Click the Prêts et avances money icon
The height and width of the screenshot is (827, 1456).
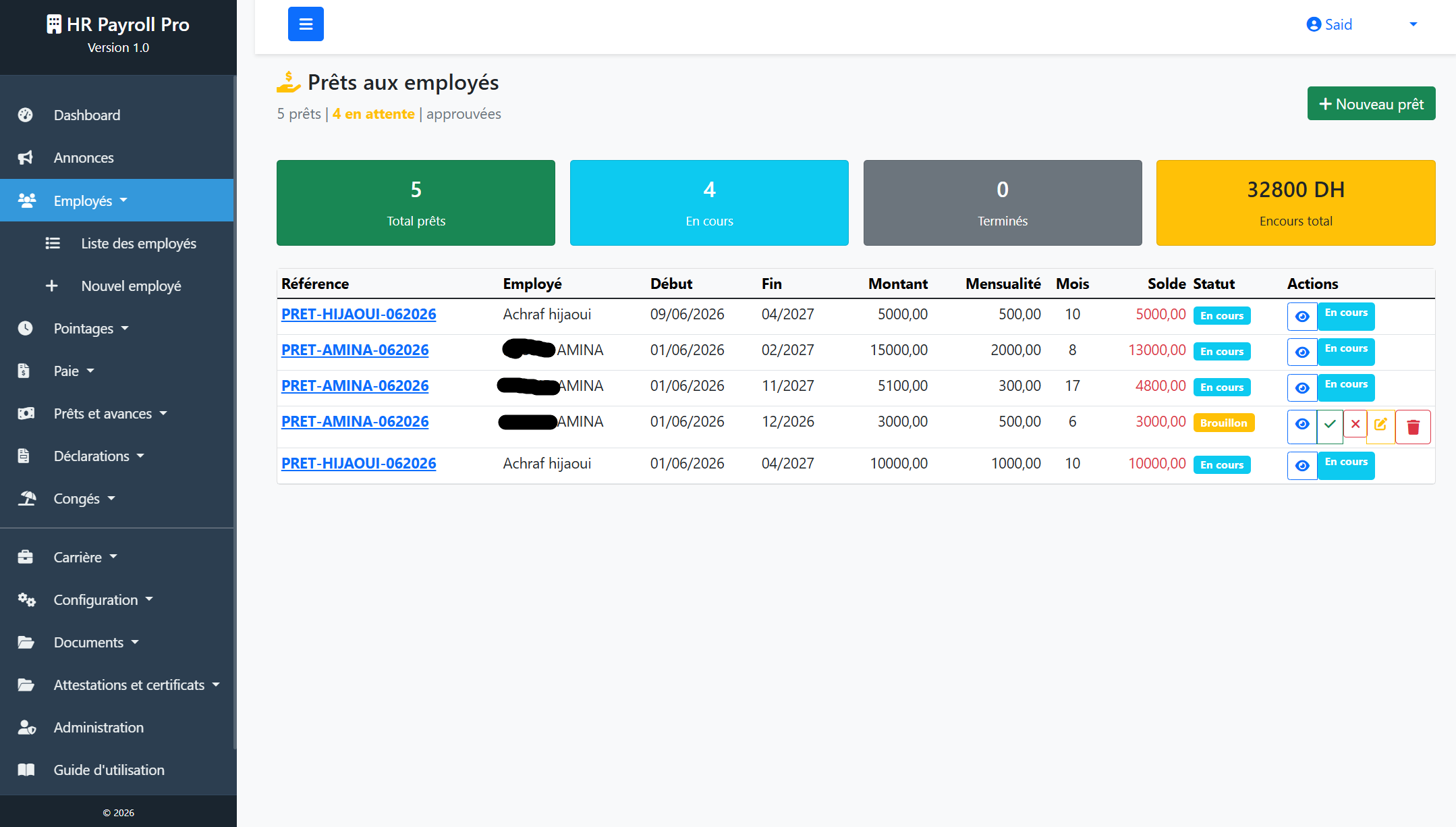click(x=26, y=413)
